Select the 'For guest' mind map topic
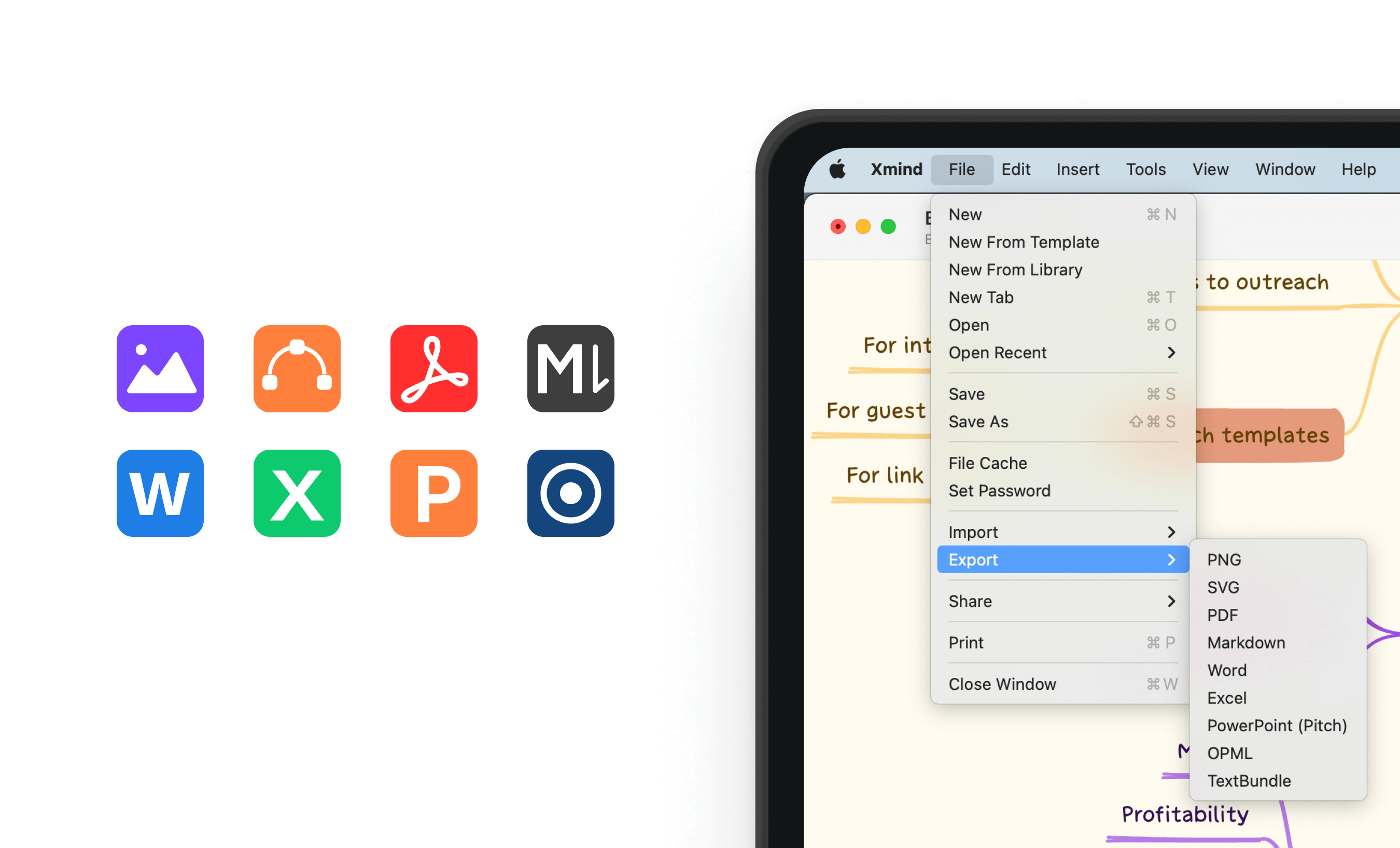 [x=876, y=410]
